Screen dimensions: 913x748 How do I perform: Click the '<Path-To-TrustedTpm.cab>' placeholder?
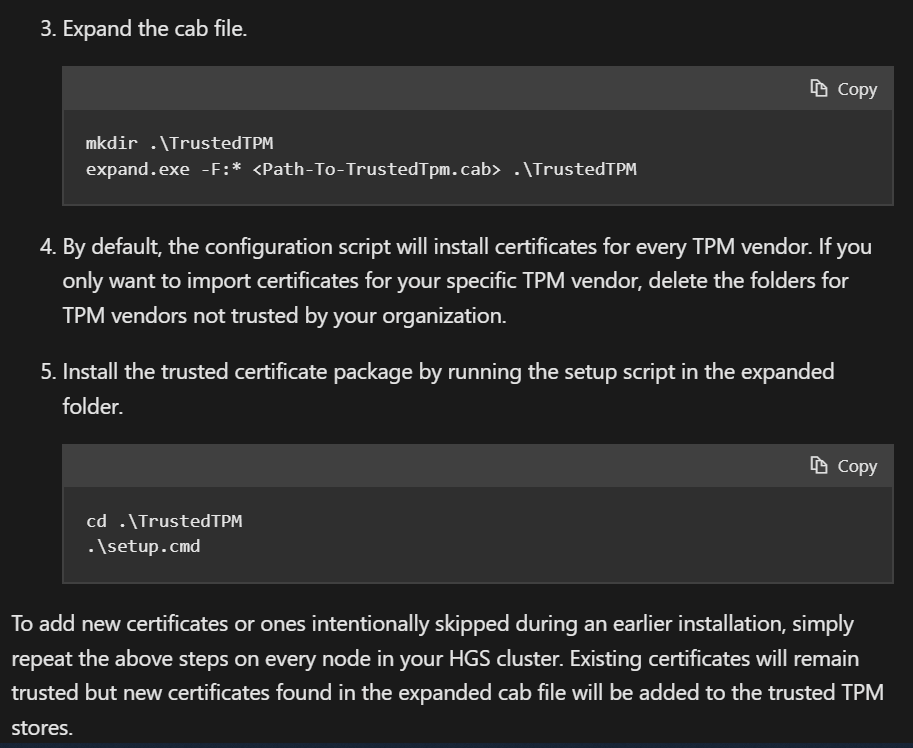[377, 168]
